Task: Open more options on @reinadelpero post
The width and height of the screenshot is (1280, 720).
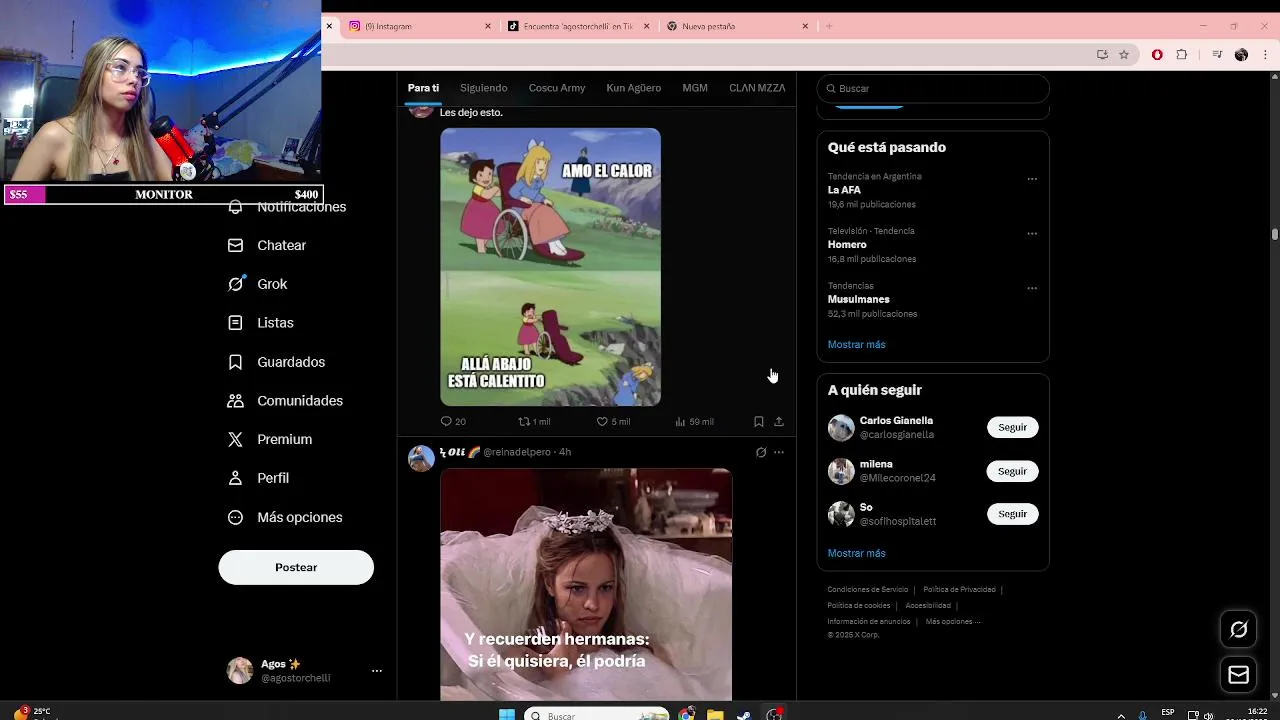Action: (x=779, y=452)
